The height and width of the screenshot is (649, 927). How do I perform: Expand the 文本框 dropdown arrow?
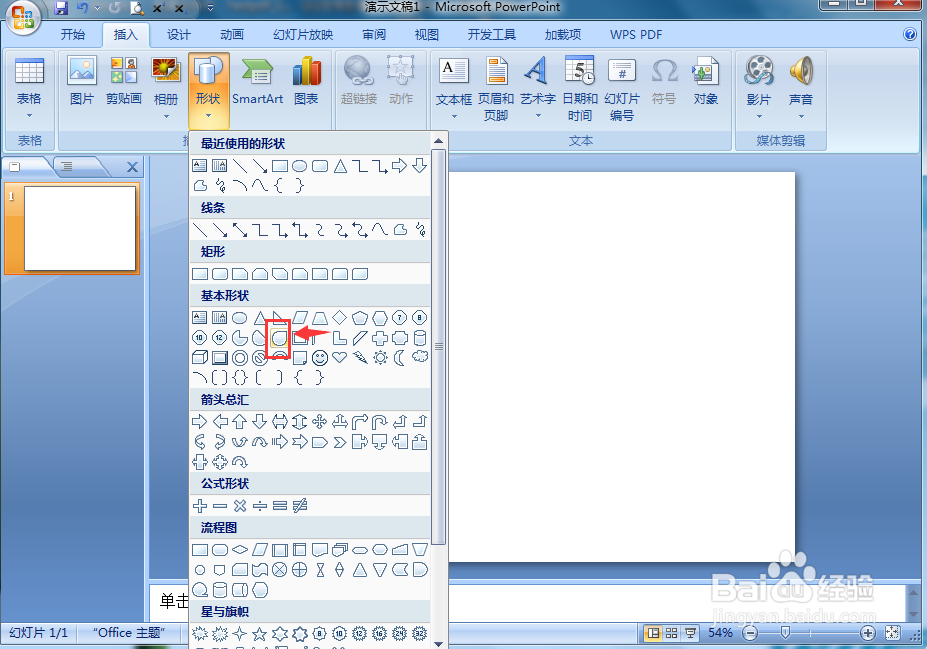[x=454, y=116]
